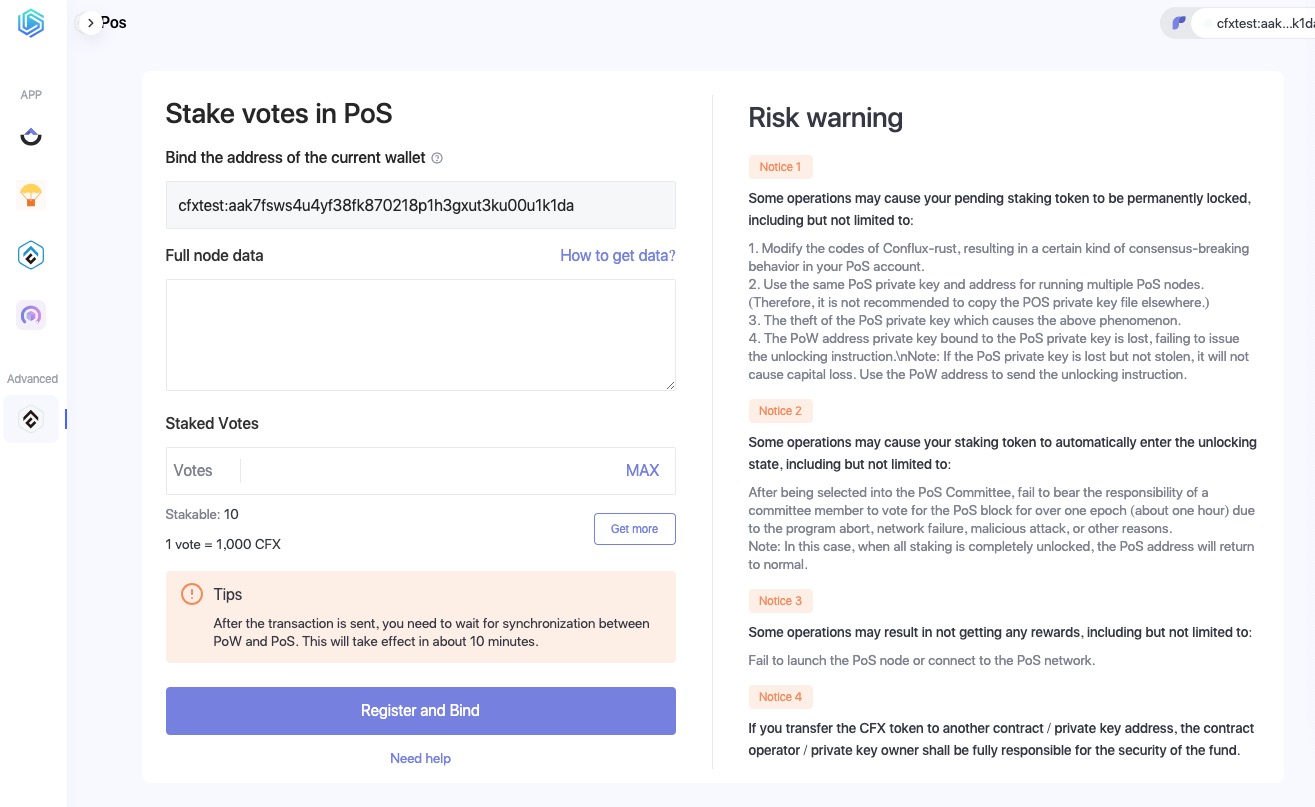Click the bound wallet address field

(x=420, y=205)
